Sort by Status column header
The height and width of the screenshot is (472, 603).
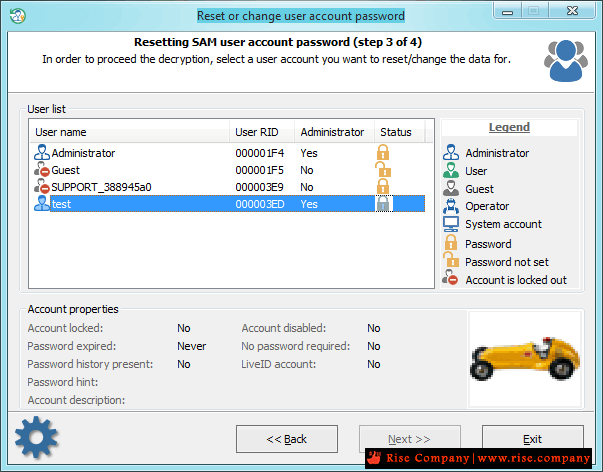tap(396, 132)
